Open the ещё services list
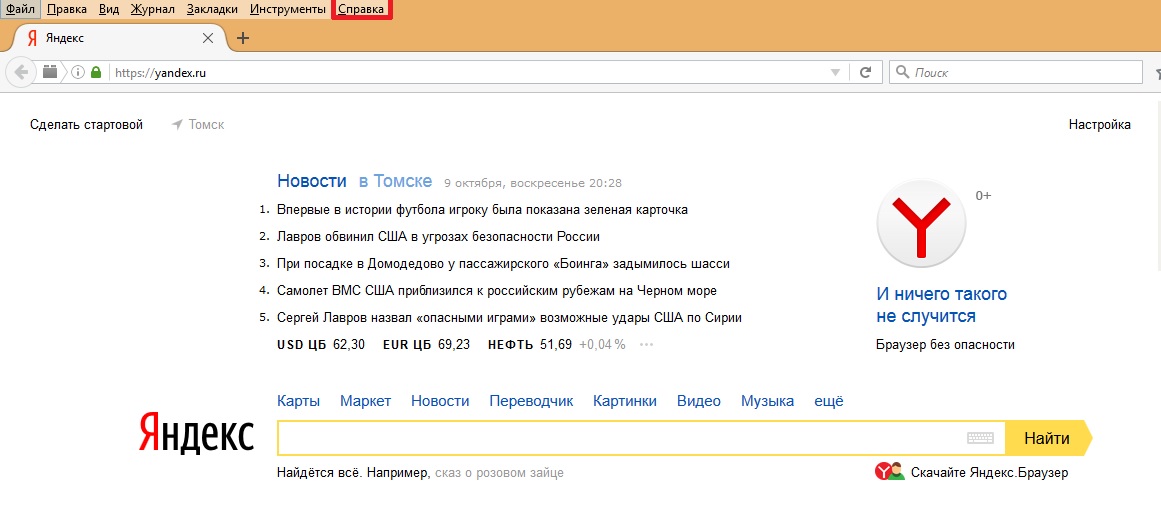This screenshot has height=508, width=1161. [829, 401]
